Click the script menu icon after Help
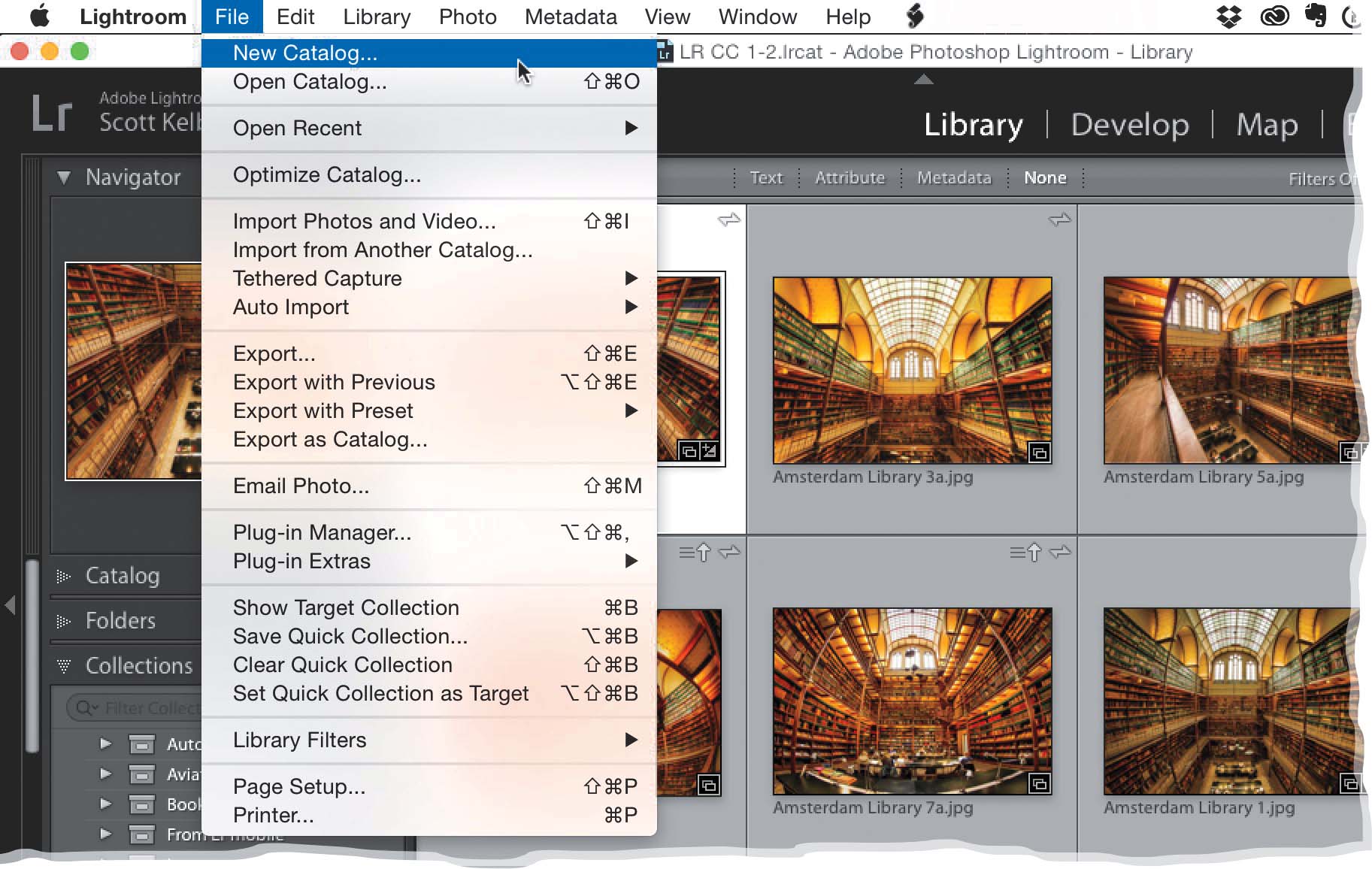This screenshot has width=1372, height=869. pos(915,17)
